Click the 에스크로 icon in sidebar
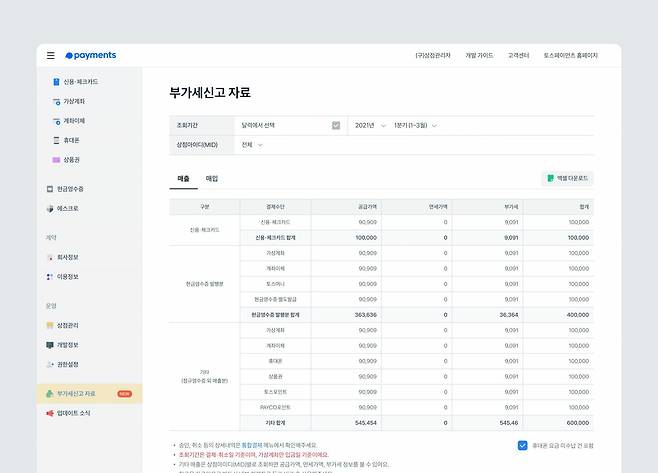Viewport: 658px width, 473px height. (x=50, y=208)
